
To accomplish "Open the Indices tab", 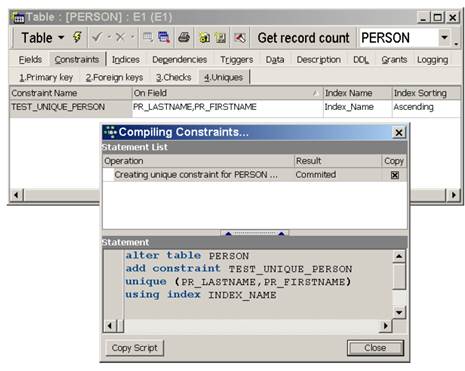I will (126, 60).
